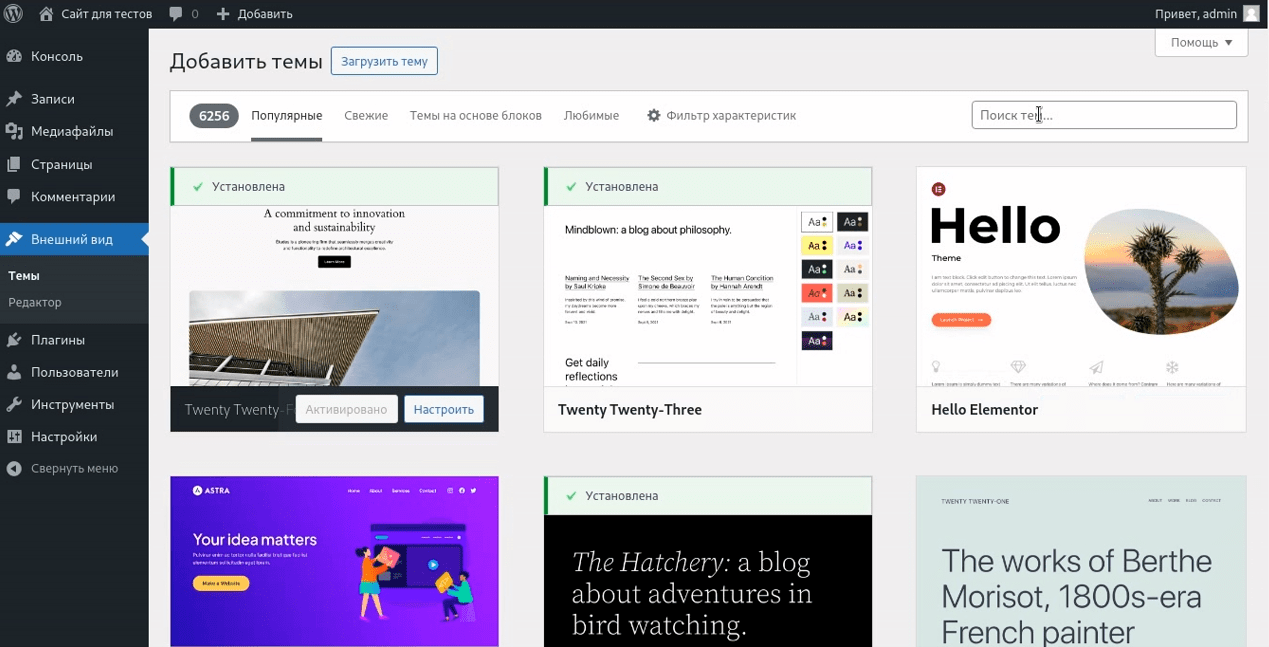Click the Медиафайлы media icon
Viewport: 1269px width, 647px height.
(14, 131)
